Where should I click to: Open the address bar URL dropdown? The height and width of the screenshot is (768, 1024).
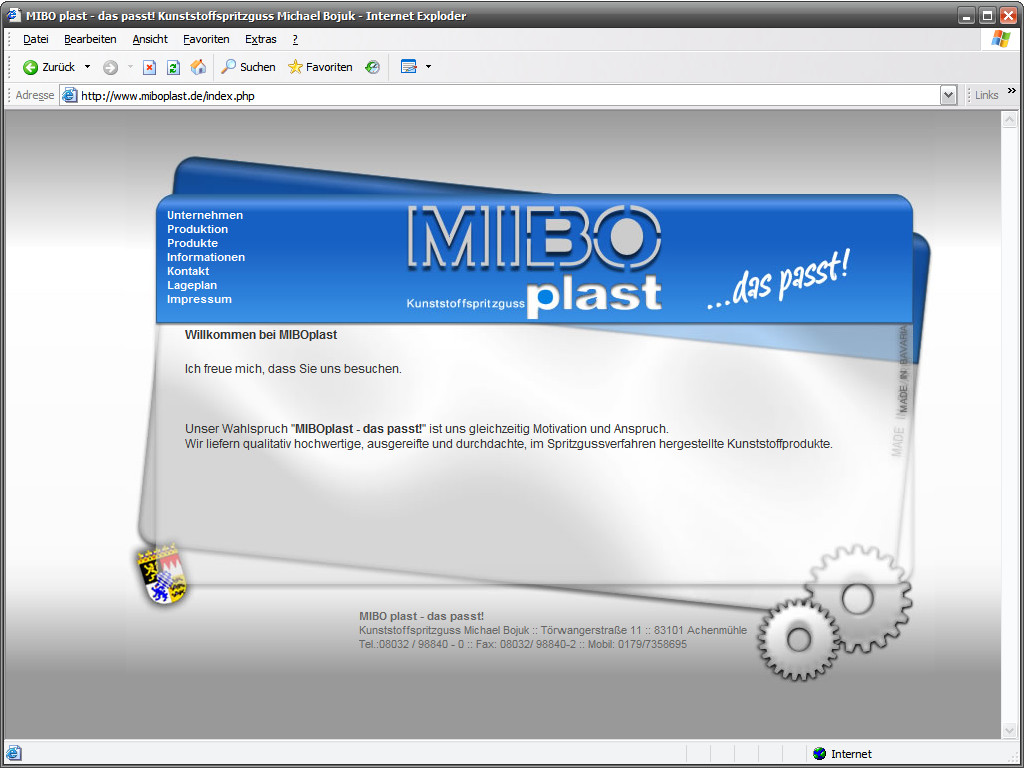tap(948, 95)
